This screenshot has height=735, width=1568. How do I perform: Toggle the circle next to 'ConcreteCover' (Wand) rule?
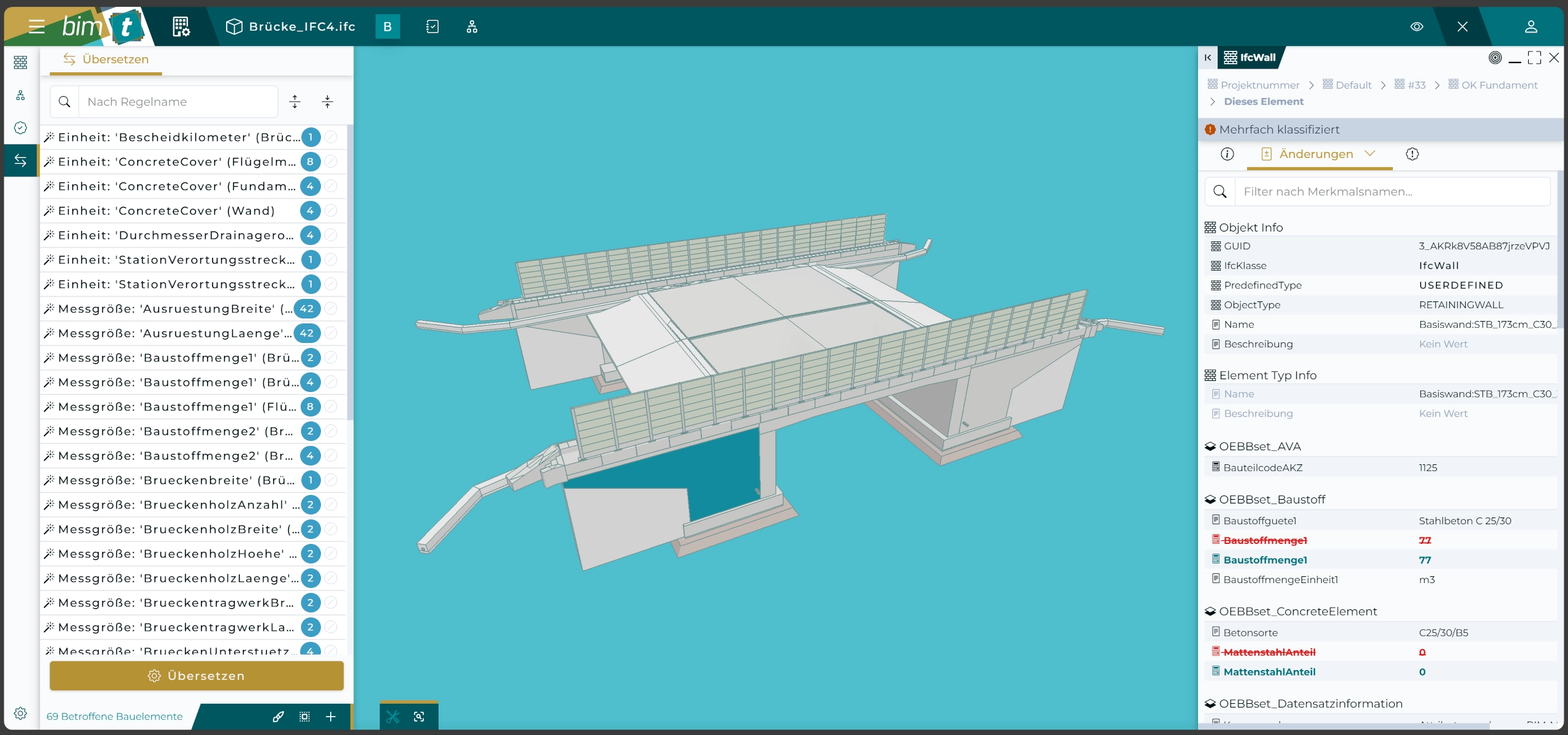[331, 211]
